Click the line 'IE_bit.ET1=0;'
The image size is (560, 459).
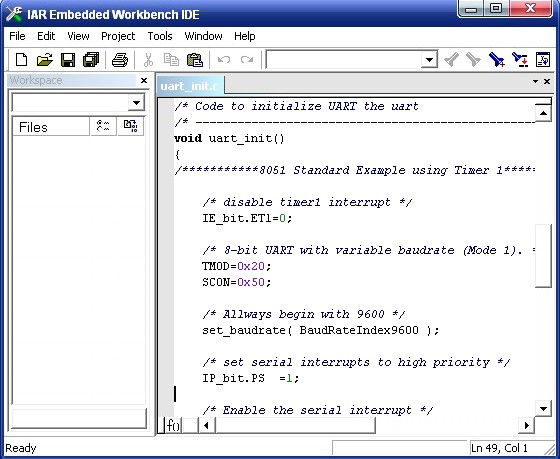pyautogui.click(x=247, y=218)
